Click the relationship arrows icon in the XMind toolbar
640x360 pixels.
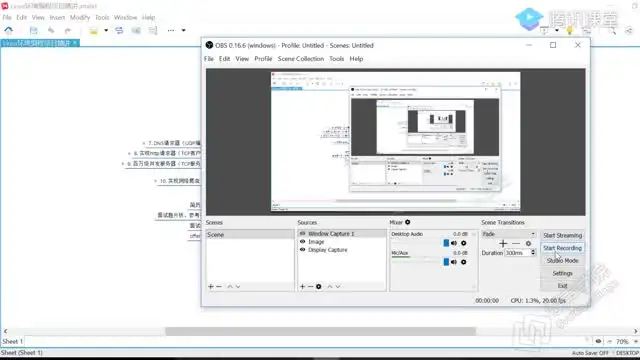pos(119,30)
